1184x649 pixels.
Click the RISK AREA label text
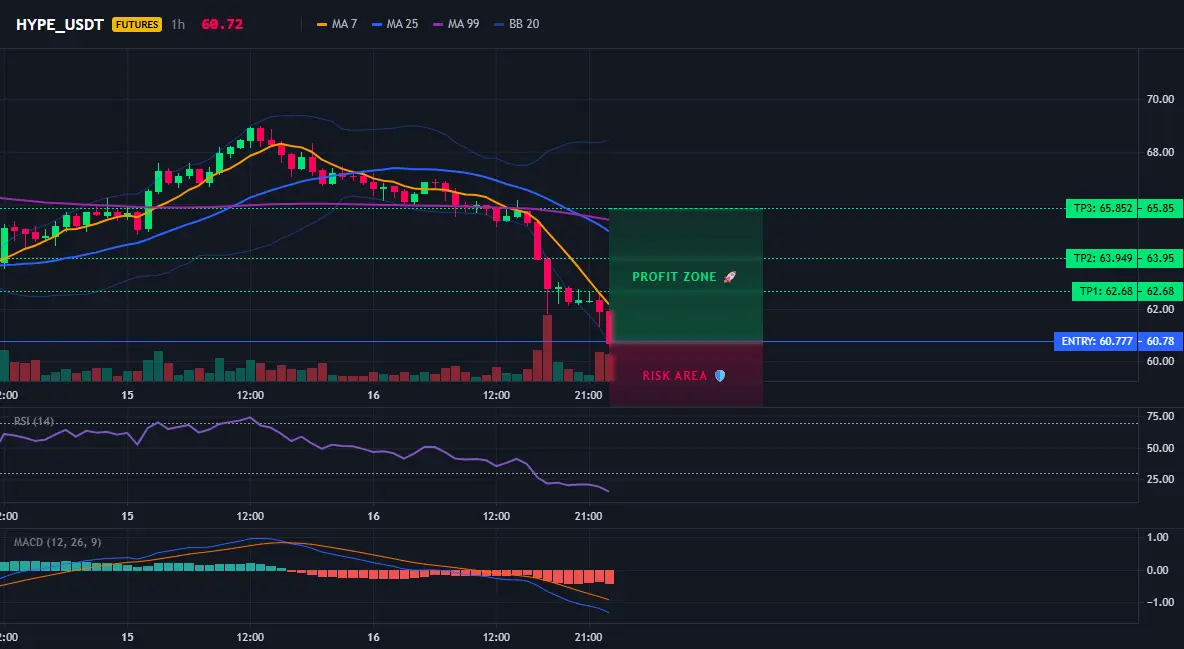point(675,376)
